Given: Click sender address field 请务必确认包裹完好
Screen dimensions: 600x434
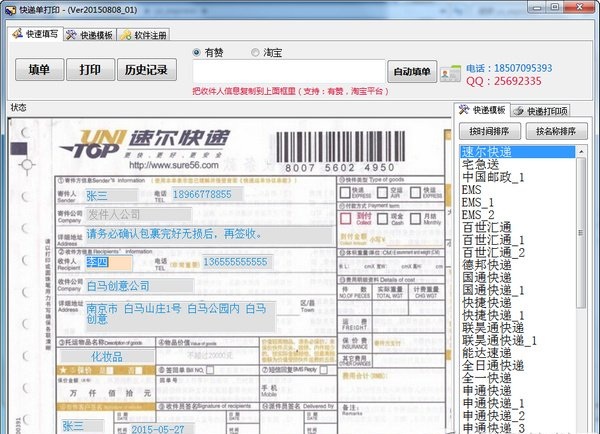Looking at the screenshot, I should 209,234.
